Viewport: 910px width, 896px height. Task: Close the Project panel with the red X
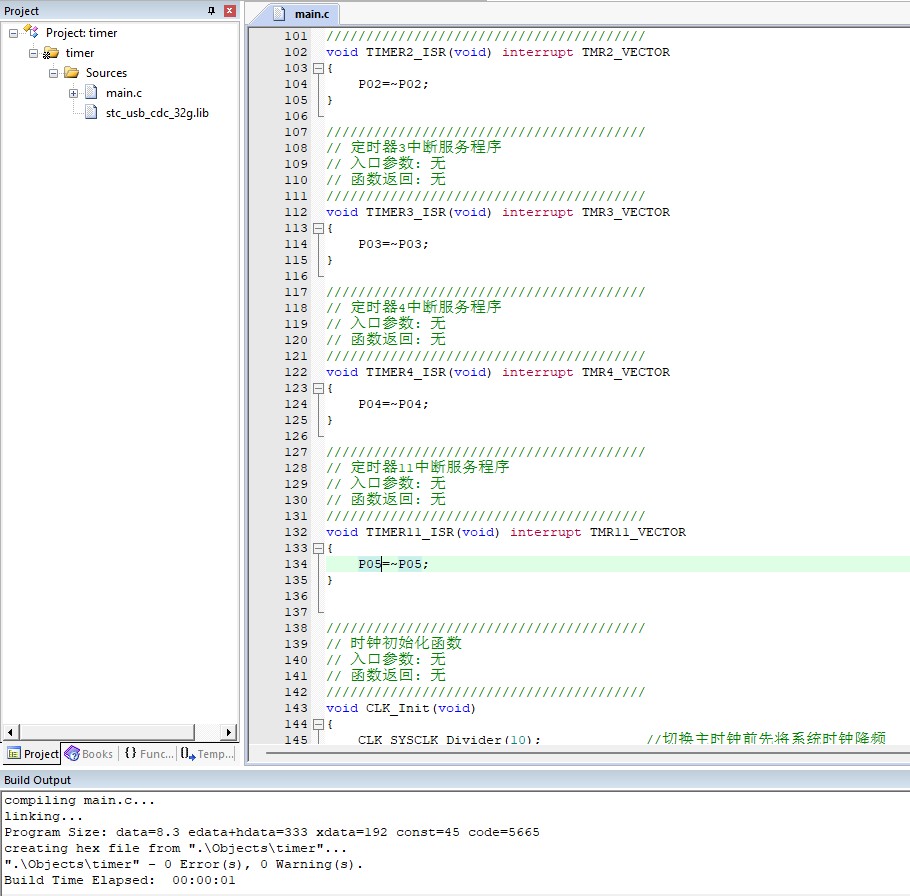click(x=230, y=10)
